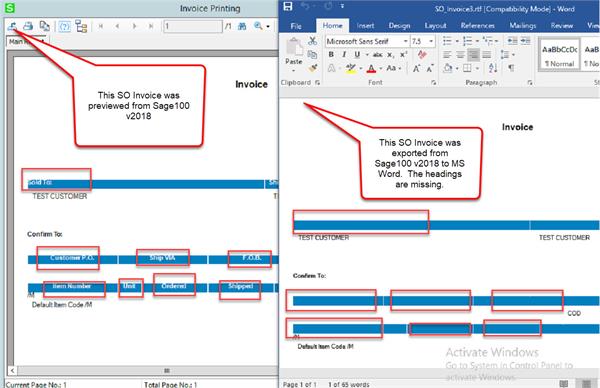Increase font size with Grow Font

416,68
